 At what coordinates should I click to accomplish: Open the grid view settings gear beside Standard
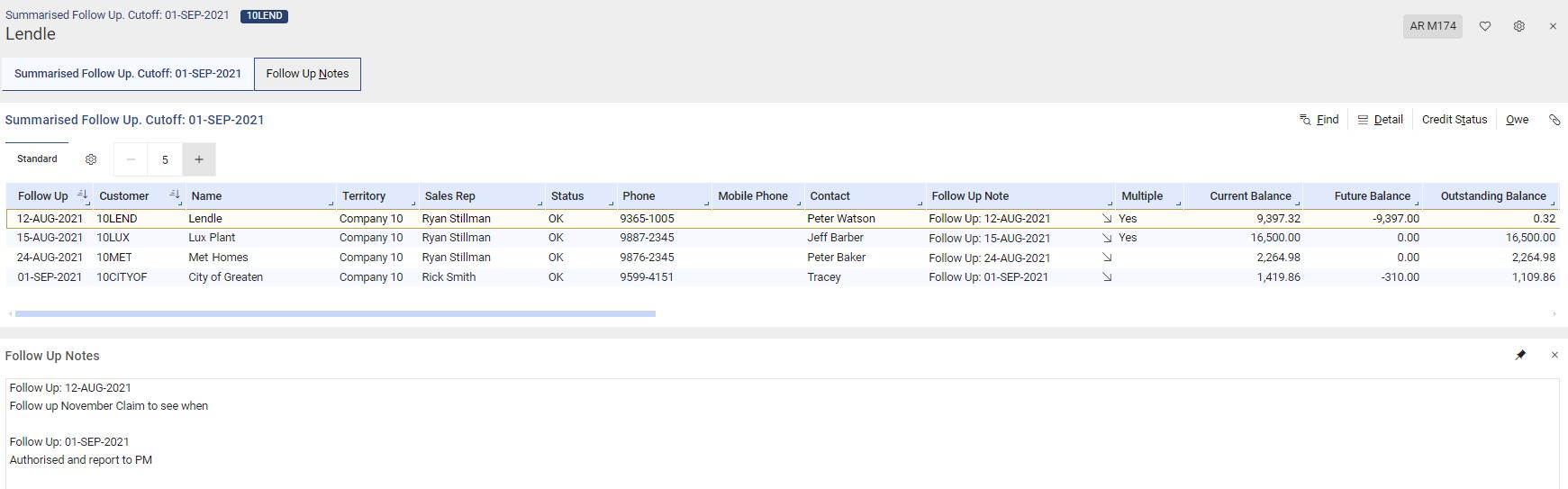91,159
